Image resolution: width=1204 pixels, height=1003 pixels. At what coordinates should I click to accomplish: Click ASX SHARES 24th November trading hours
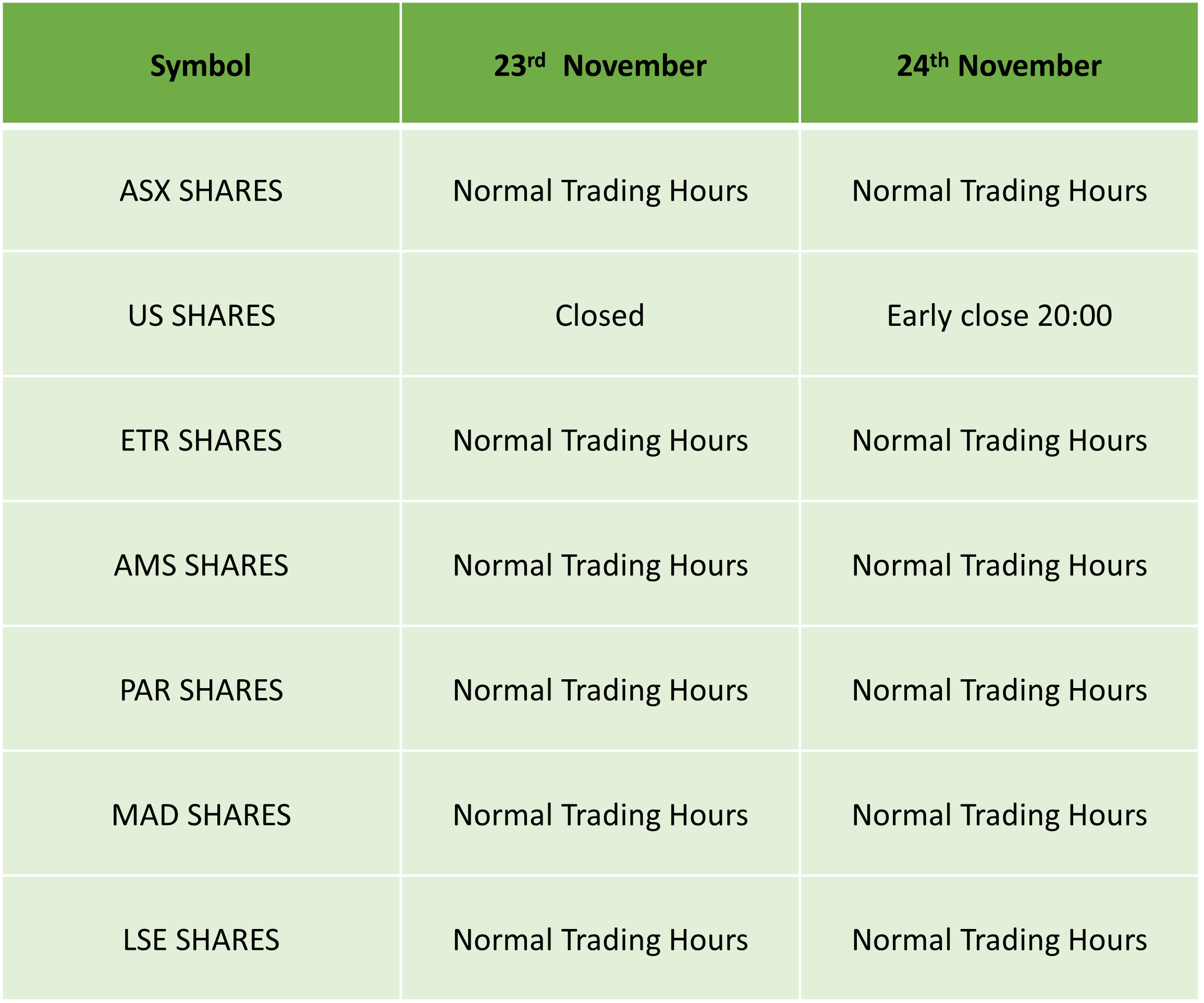(x=999, y=190)
